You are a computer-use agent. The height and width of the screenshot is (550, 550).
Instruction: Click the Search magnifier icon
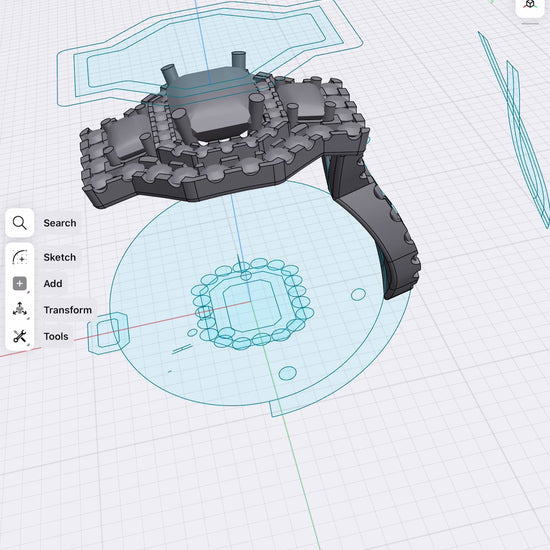pos(20,223)
